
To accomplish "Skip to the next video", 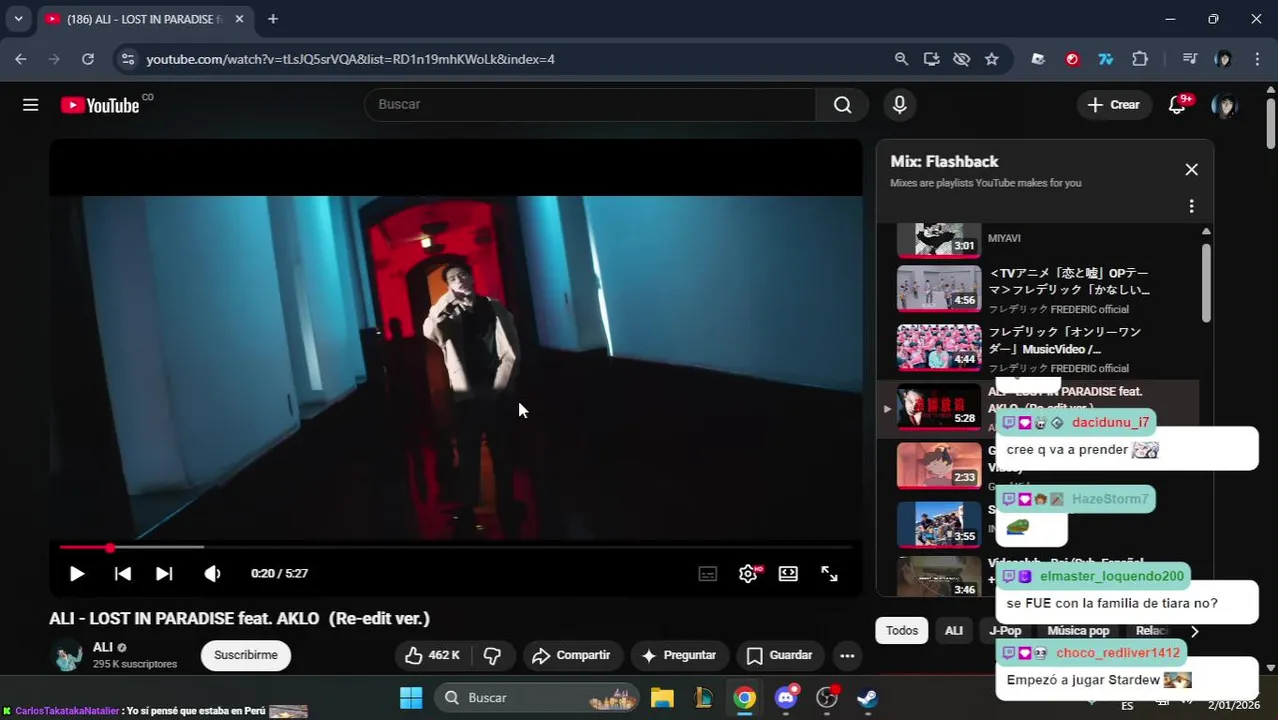I will click(x=164, y=574).
